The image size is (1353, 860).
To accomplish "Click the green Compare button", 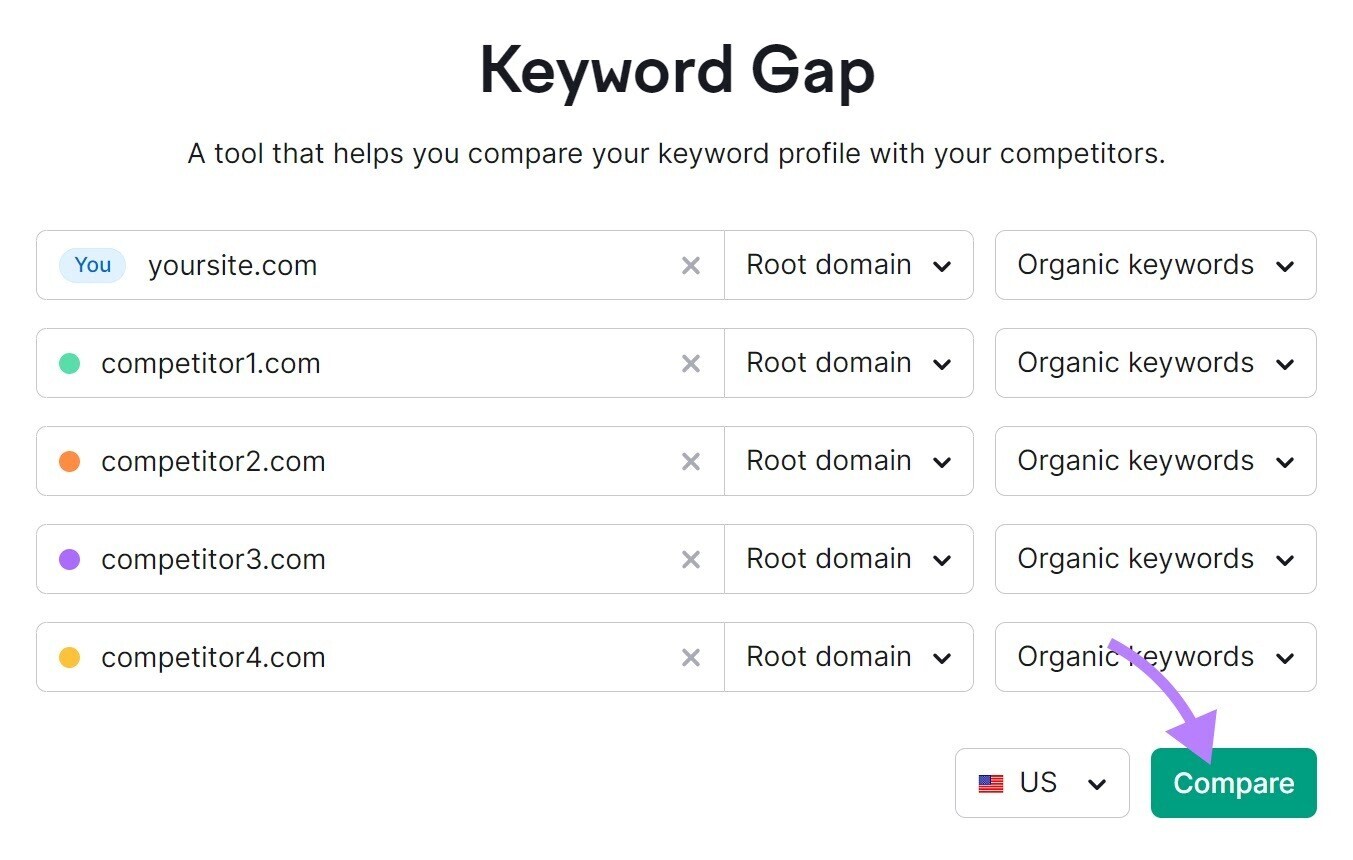I will [1234, 783].
